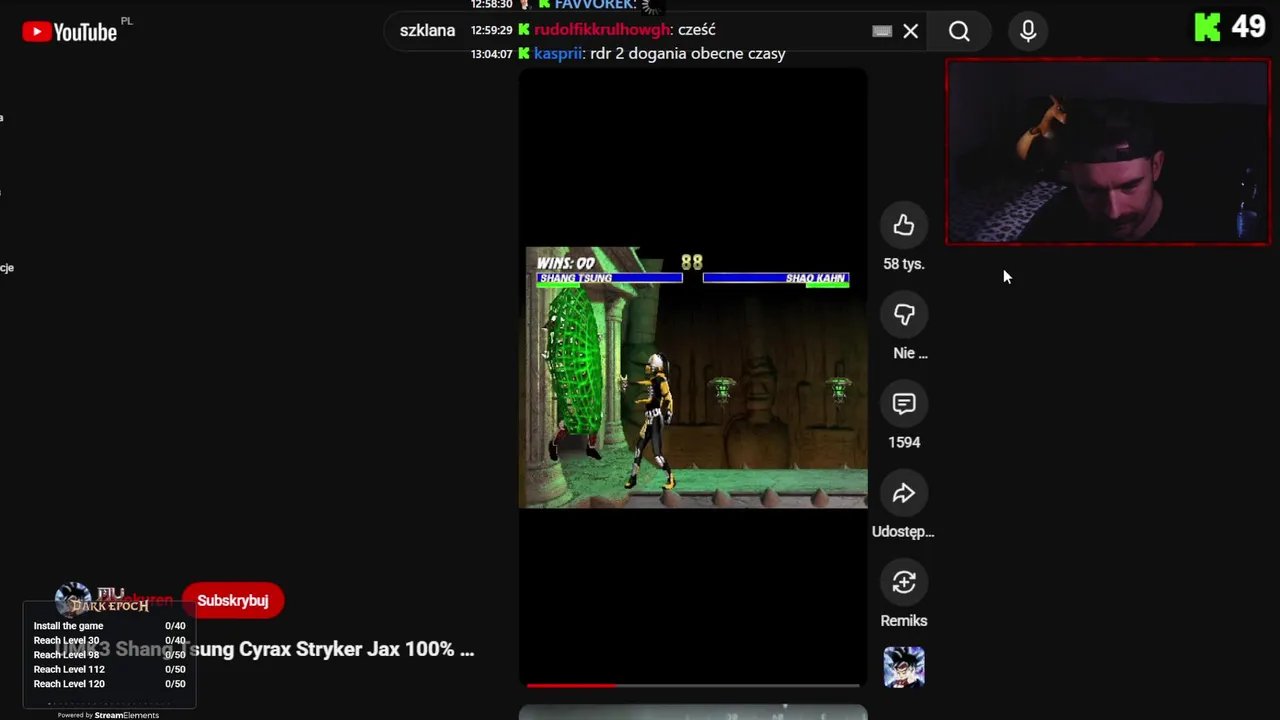
Task: Open the channel avatar beside Subskrybuj
Action: pos(72,600)
